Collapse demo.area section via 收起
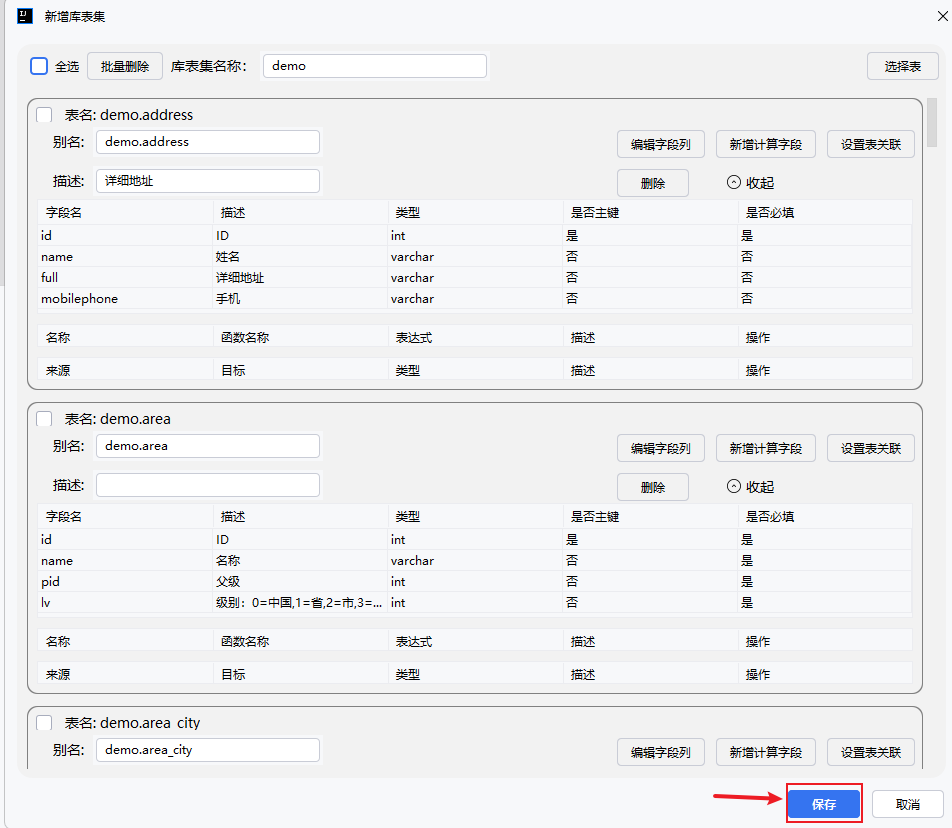952x828 pixels. [750, 487]
